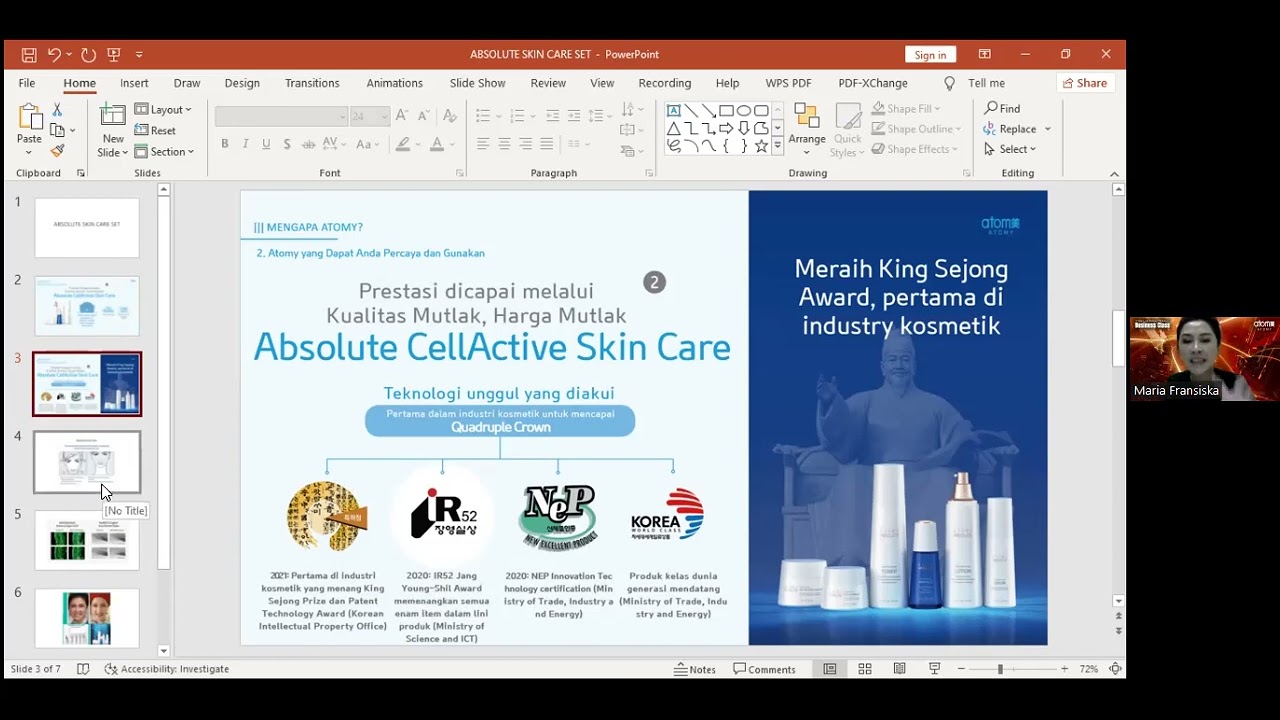Toggle Bold formatting
Screen dimensions: 1280x720
[225, 144]
